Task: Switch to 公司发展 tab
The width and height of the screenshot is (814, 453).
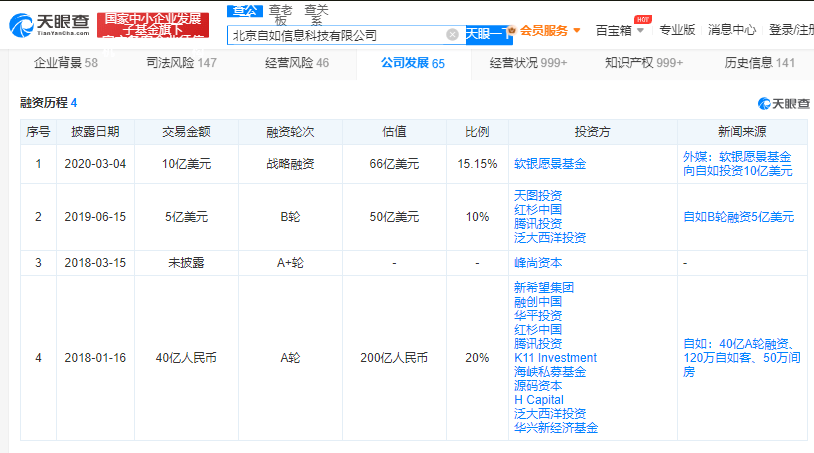Action: [413, 63]
